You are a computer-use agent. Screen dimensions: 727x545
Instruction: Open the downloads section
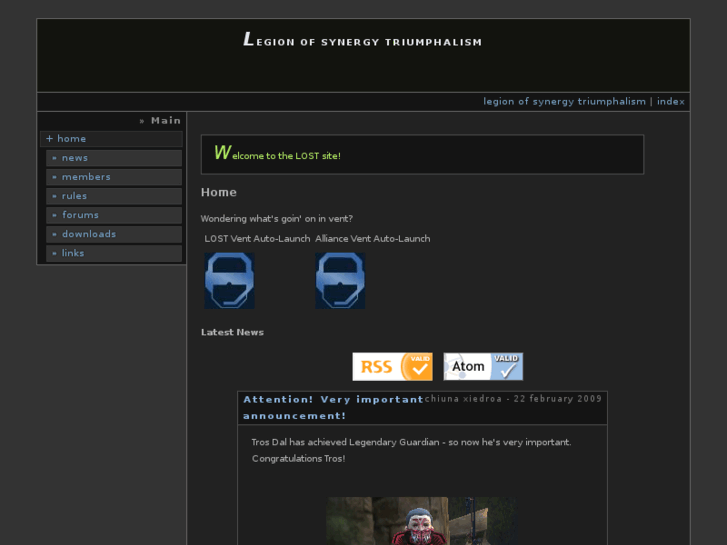[114, 234]
